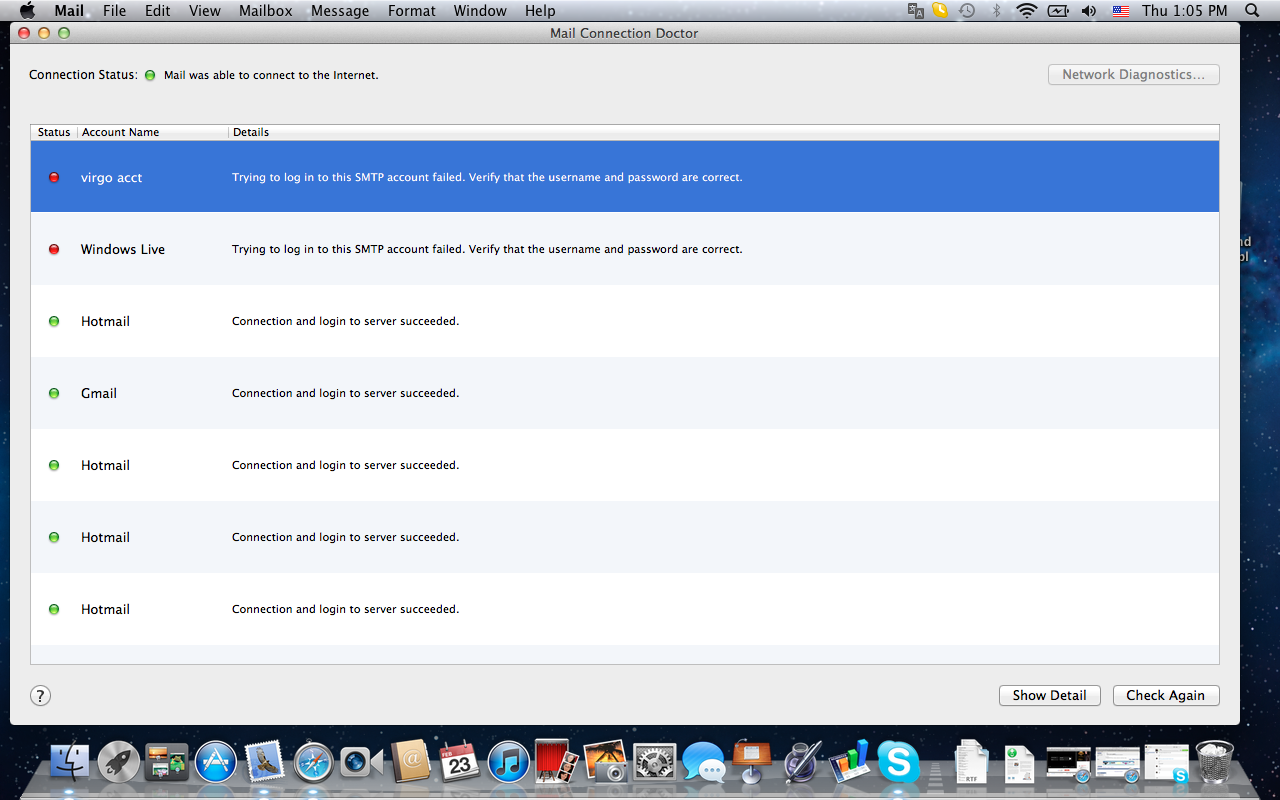This screenshot has width=1280, height=800.
Task: Launch iTunes from the Dock
Action: tap(509, 763)
